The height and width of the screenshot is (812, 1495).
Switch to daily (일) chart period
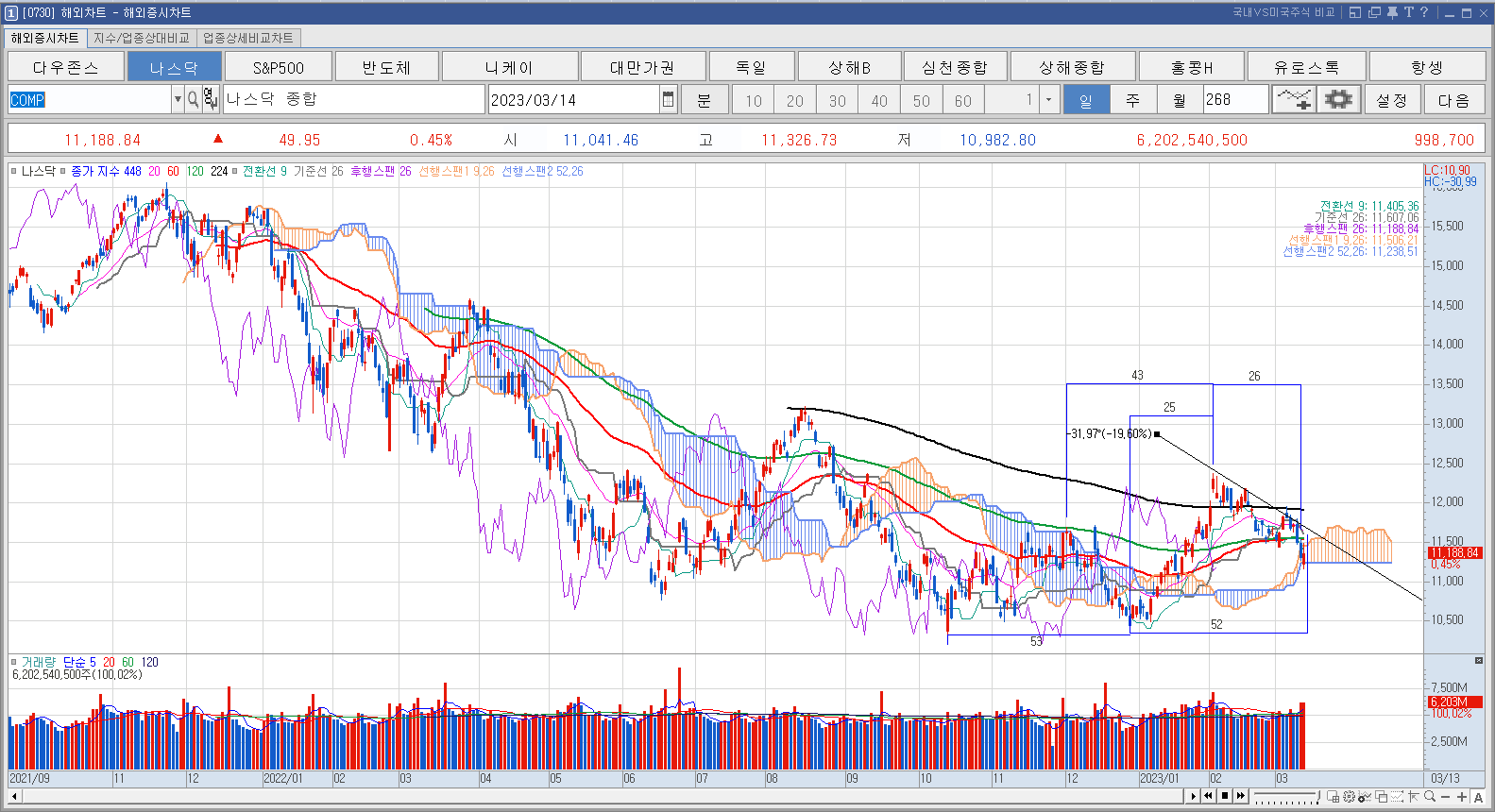(1086, 99)
